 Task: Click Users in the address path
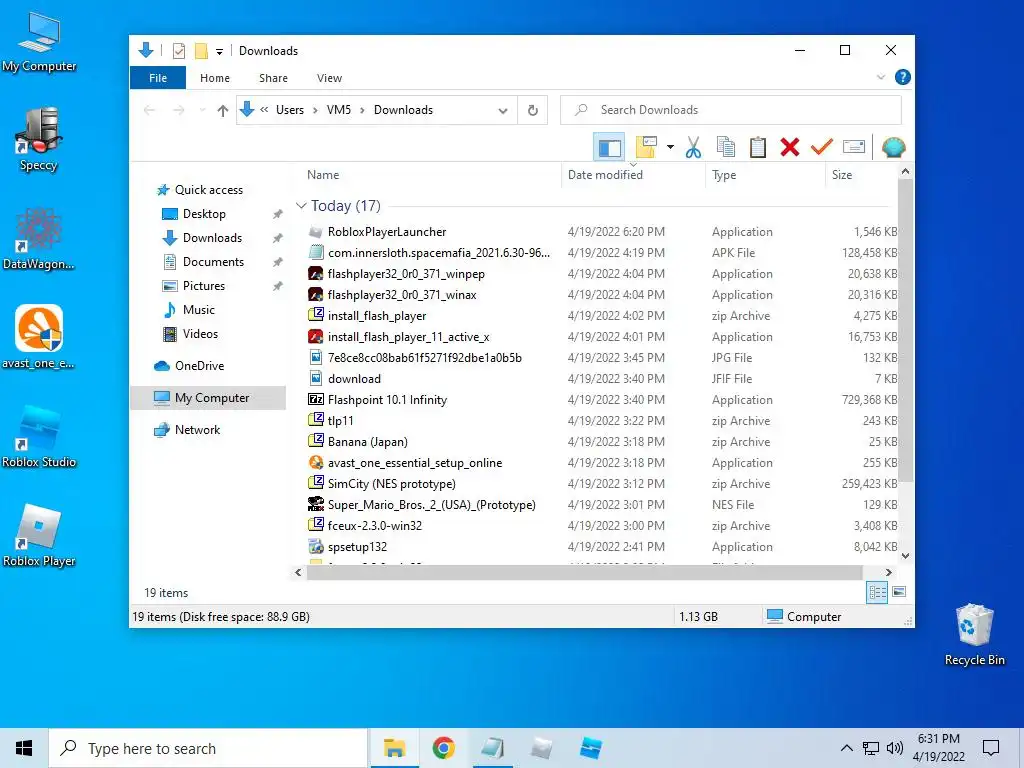290,110
